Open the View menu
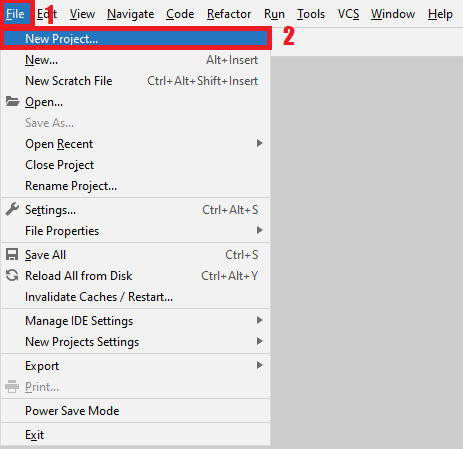 82,14
